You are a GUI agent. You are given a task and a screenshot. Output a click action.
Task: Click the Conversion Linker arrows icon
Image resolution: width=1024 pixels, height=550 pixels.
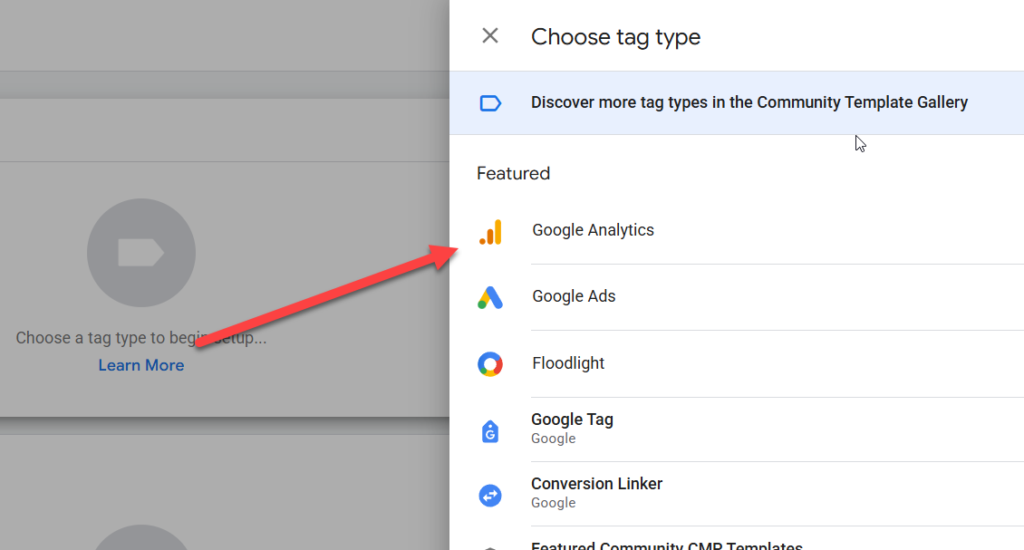pyautogui.click(x=490, y=495)
